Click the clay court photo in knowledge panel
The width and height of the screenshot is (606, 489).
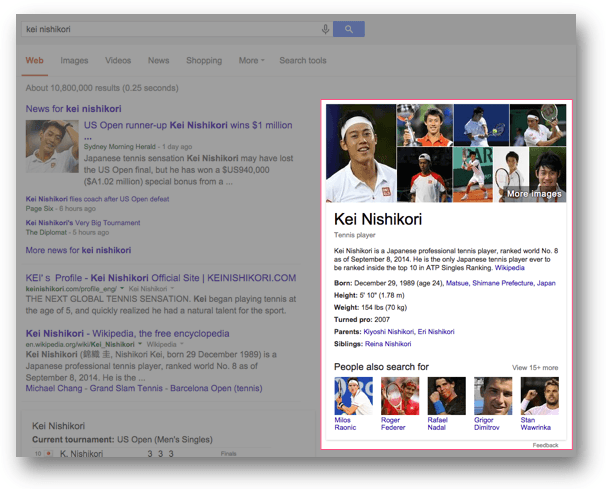[x=473, y=174]
